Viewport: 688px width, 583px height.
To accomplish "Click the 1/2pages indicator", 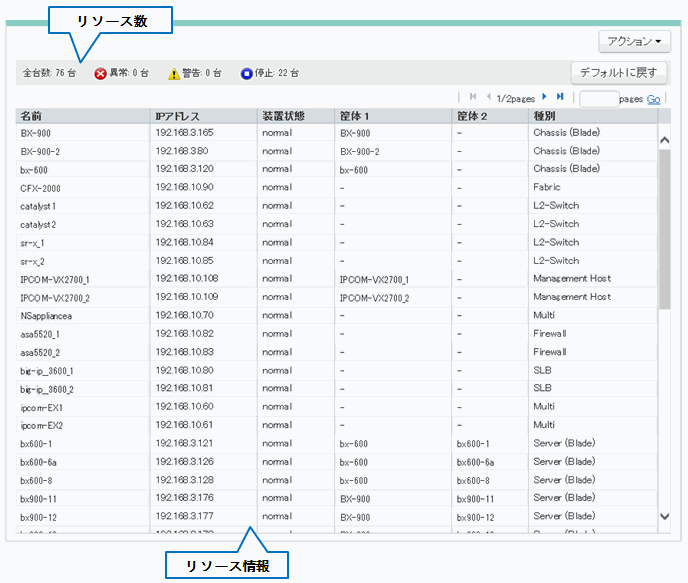I will [516, 99].
